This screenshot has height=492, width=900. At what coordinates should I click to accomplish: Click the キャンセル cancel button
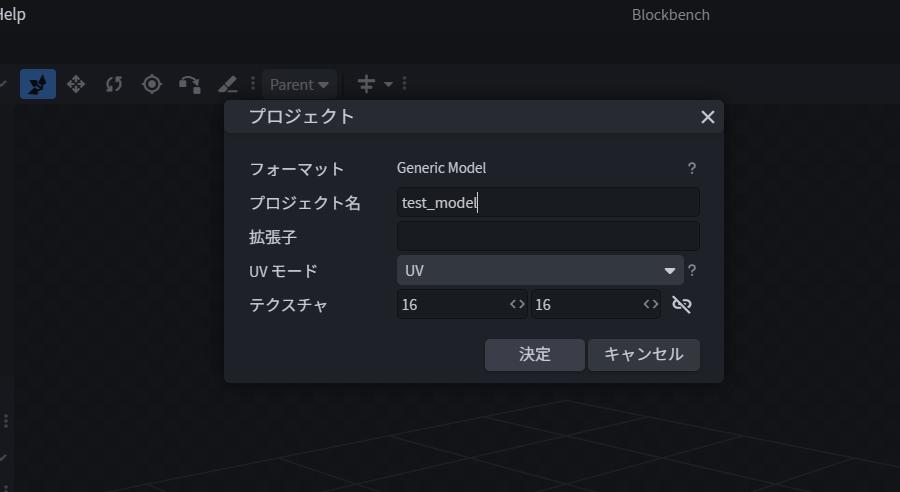pos(644,354)
